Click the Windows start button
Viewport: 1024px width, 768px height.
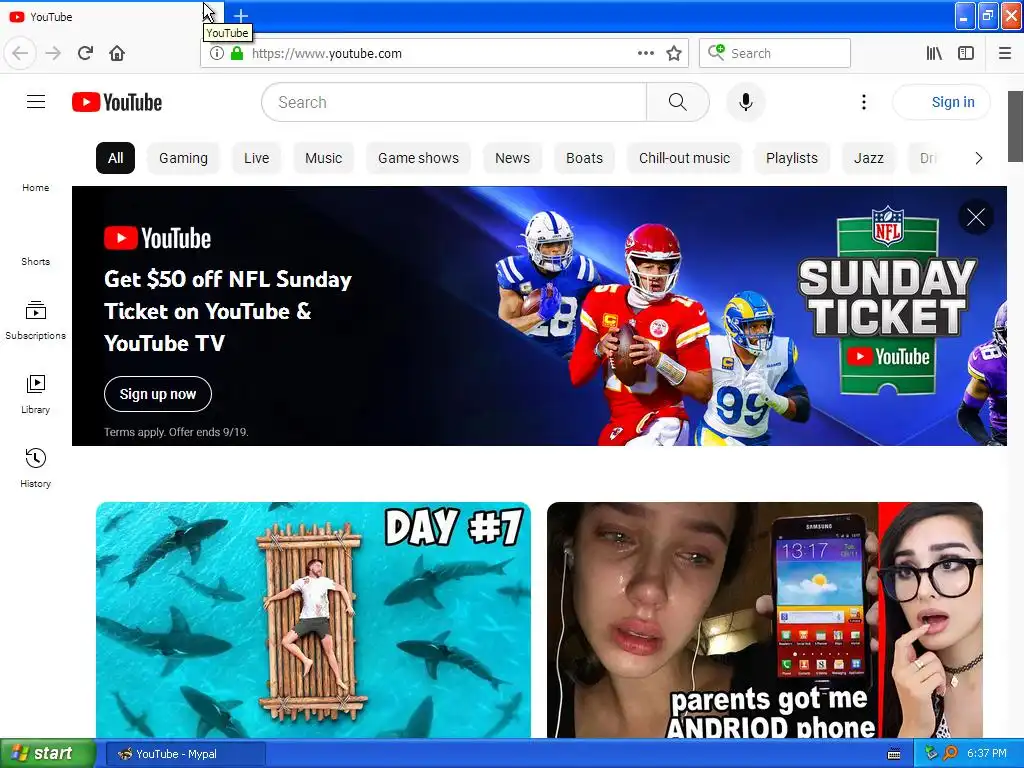pos(47,754)
